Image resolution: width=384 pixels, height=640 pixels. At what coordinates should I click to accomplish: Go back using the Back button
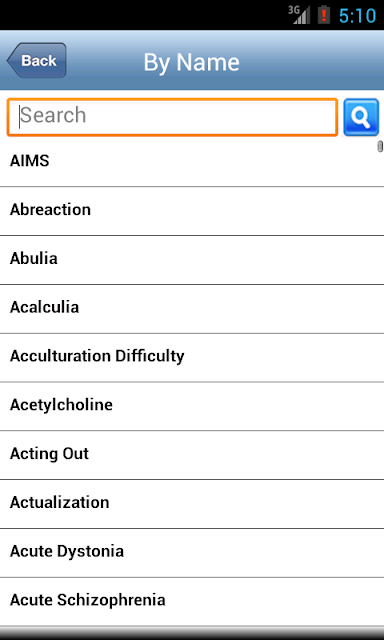36,60
